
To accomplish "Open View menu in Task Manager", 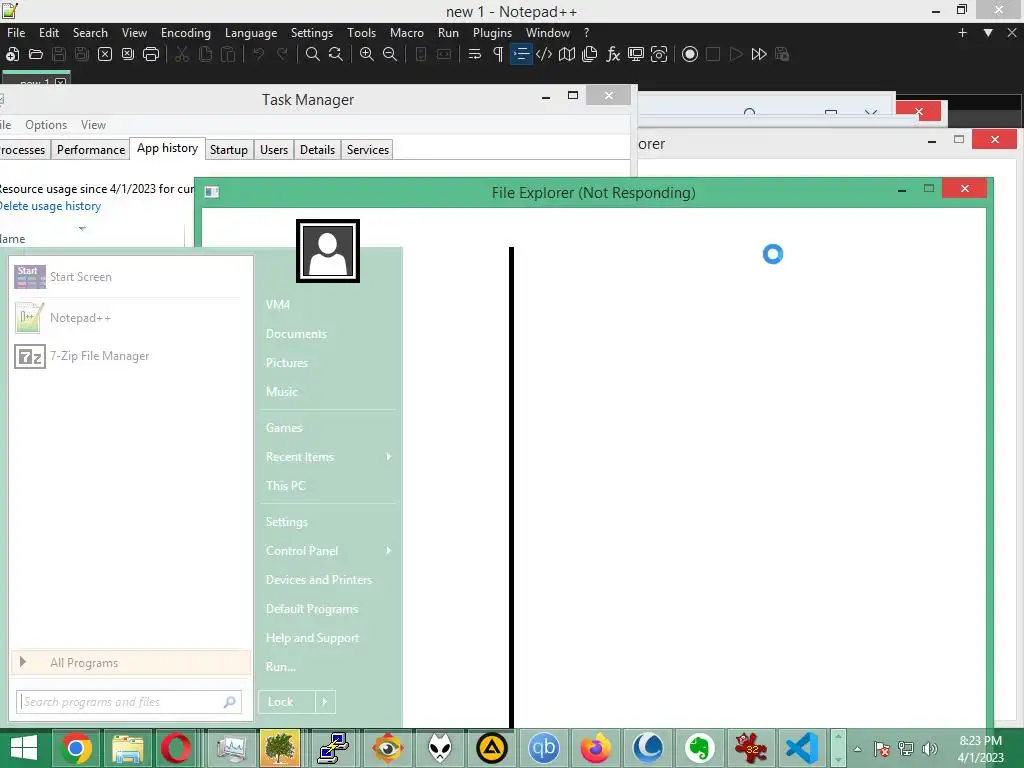I will click(x=93, y=125).
